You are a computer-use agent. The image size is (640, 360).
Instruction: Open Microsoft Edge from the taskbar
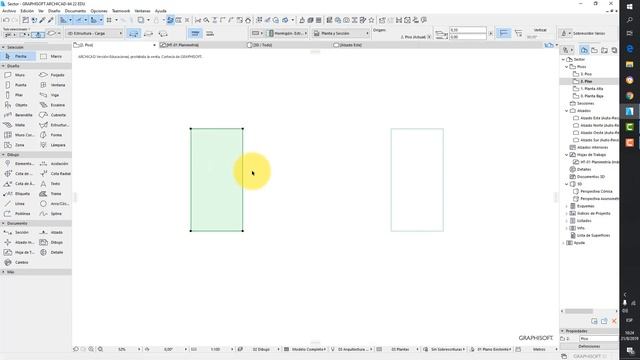click(x=629, y=49)
